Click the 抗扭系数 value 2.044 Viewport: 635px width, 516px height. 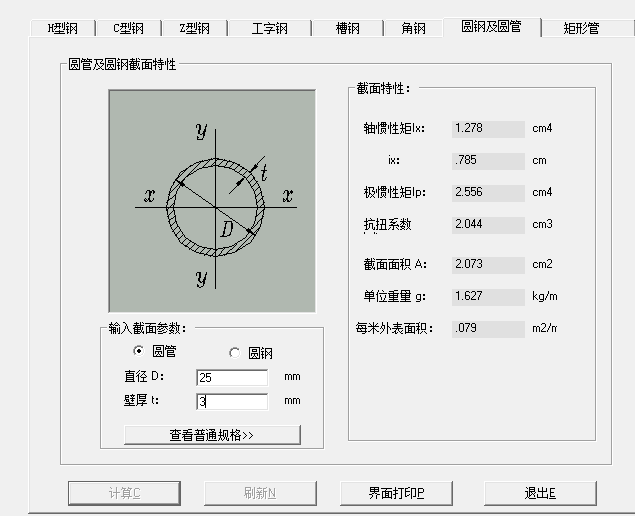click(488, 225)
